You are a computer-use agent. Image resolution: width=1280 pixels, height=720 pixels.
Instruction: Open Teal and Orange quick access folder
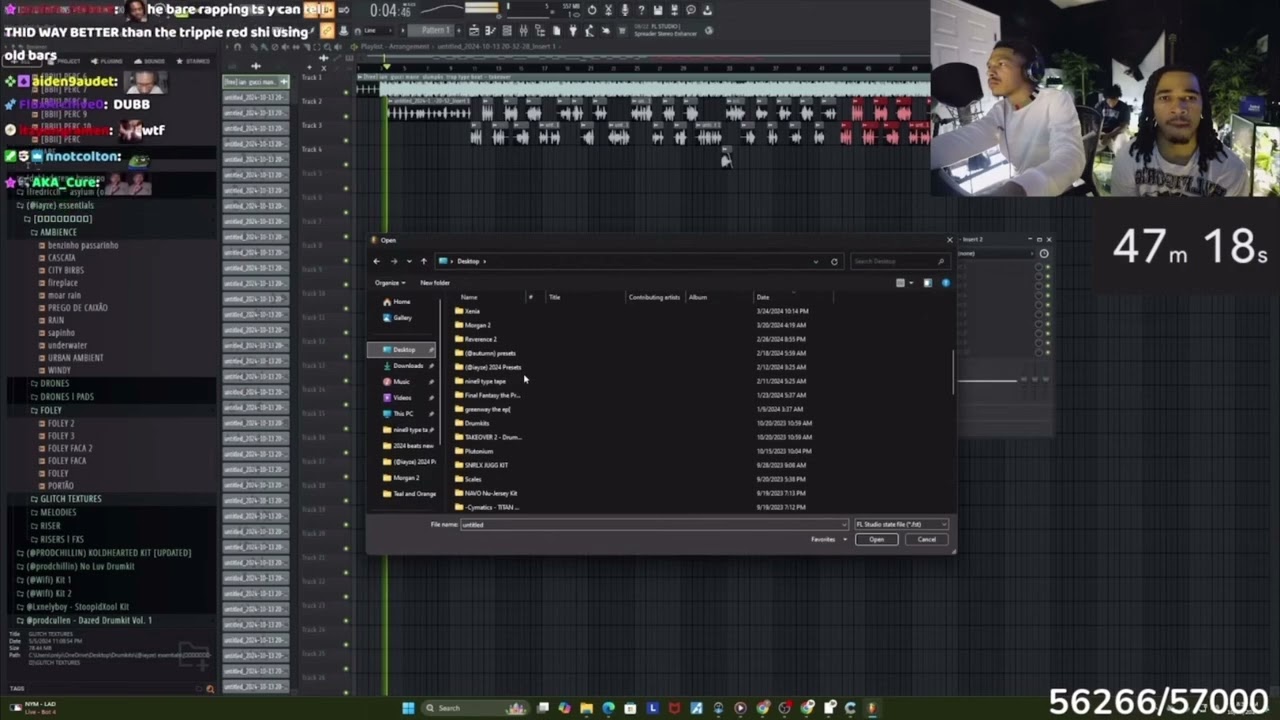tap(409, 494)
